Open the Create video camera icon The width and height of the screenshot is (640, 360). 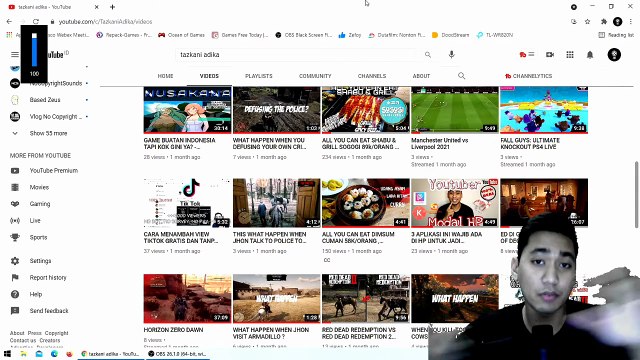tap(550, 54)
